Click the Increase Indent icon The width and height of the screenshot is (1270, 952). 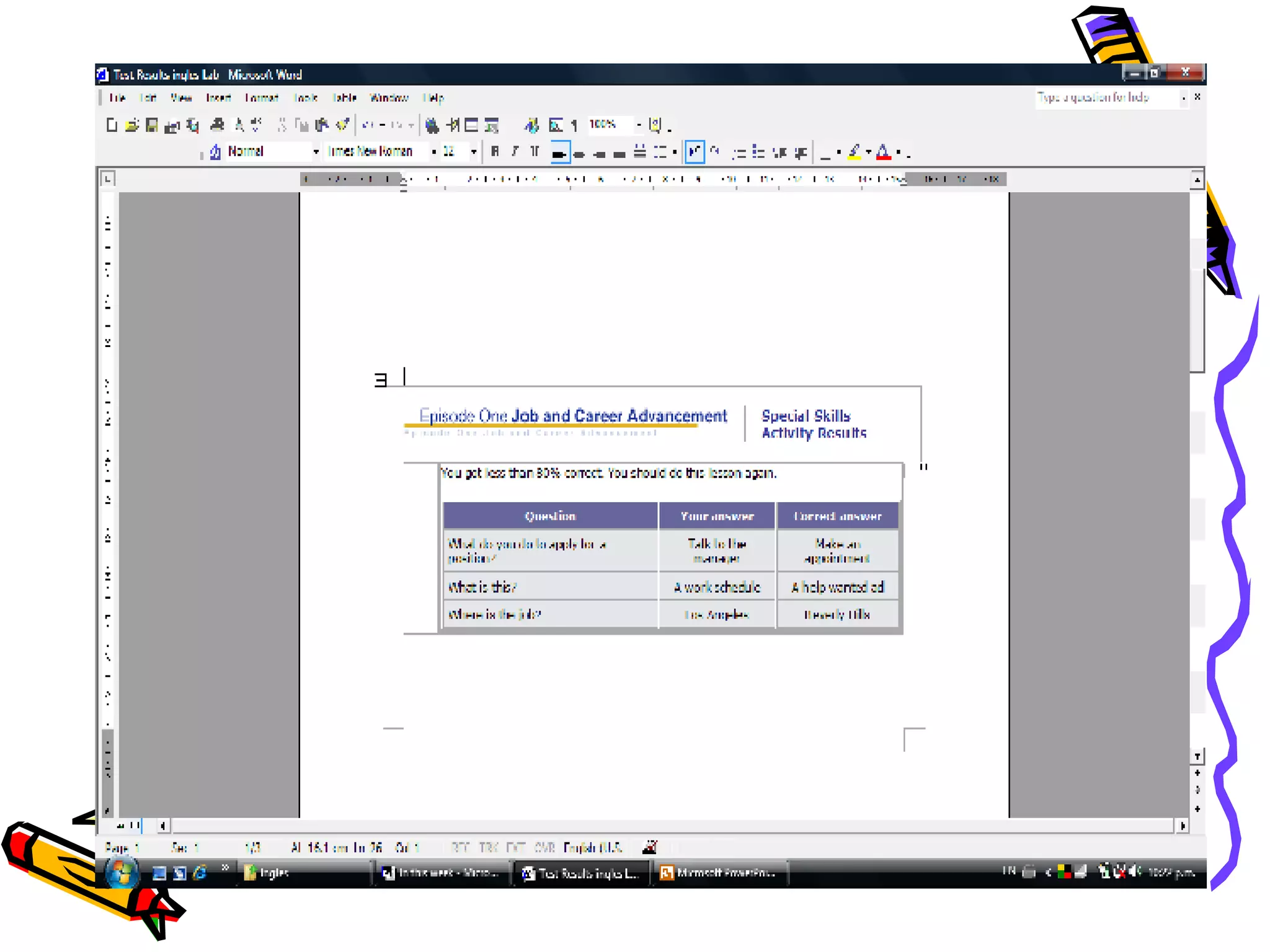point(801,152)
